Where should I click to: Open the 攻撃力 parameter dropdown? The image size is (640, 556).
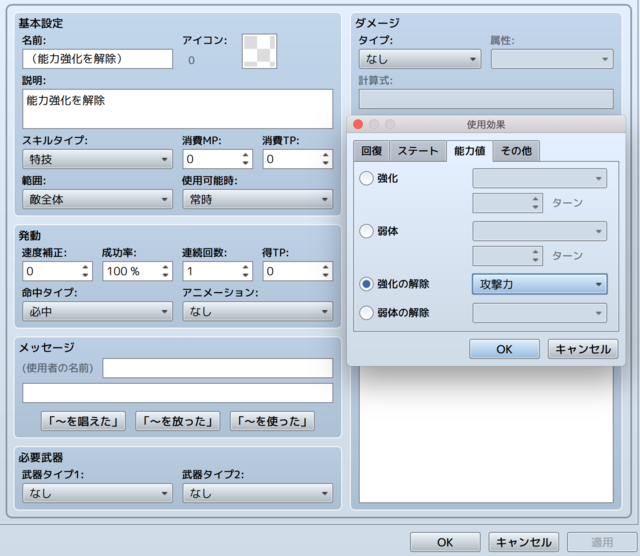coord(540,284)
